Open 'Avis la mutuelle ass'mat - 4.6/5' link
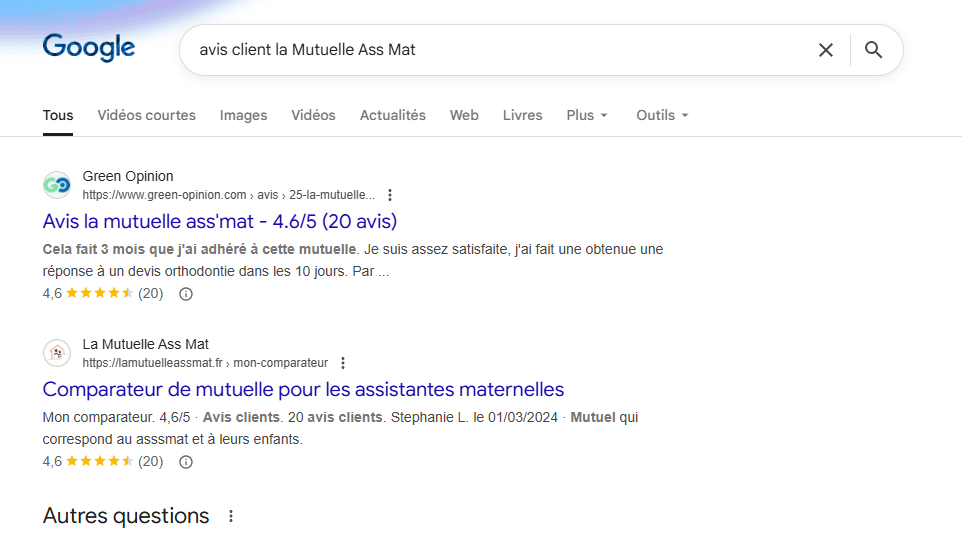Viewport: 962px width, 545px height. coord(220,221)
